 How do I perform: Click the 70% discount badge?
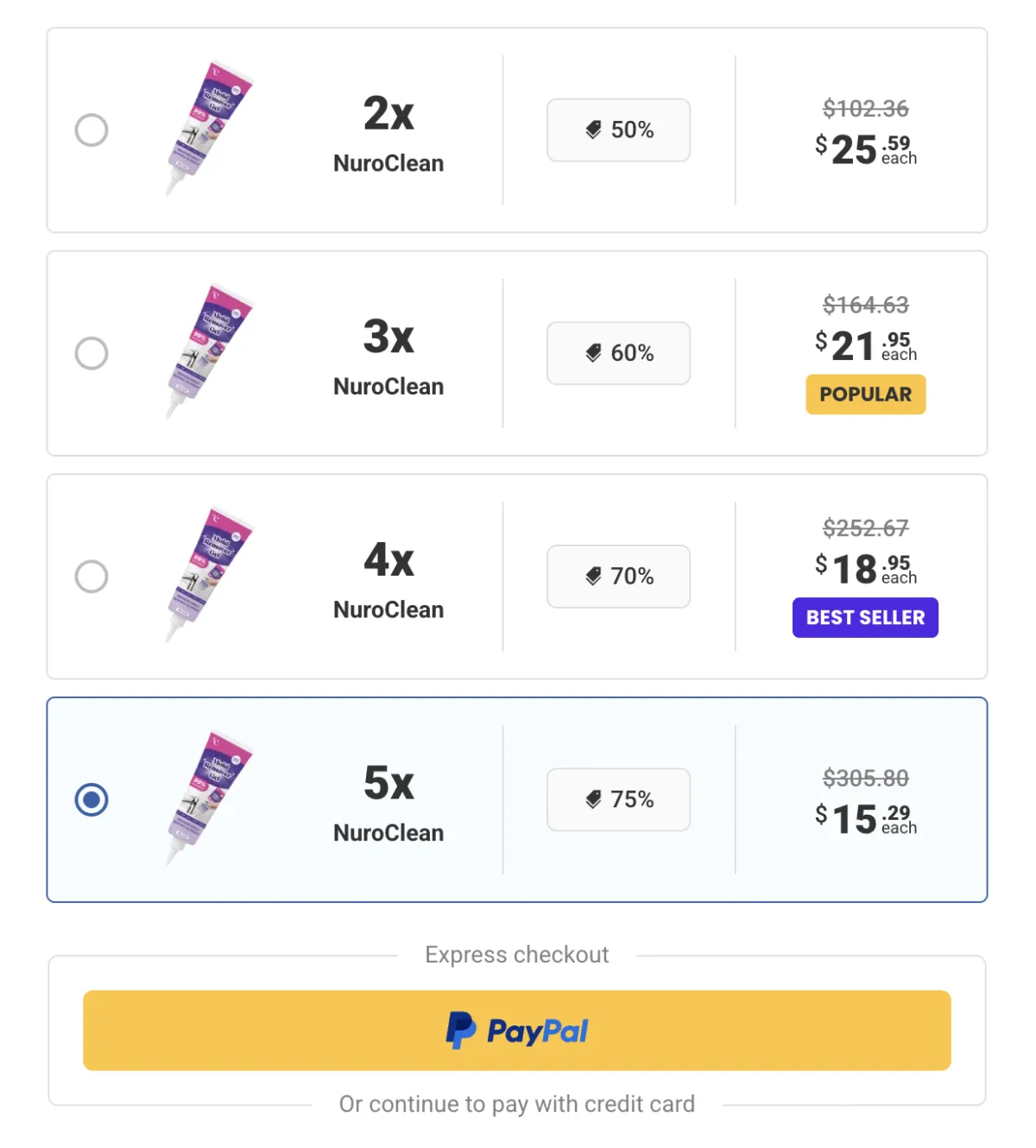(x=618, y=577)
